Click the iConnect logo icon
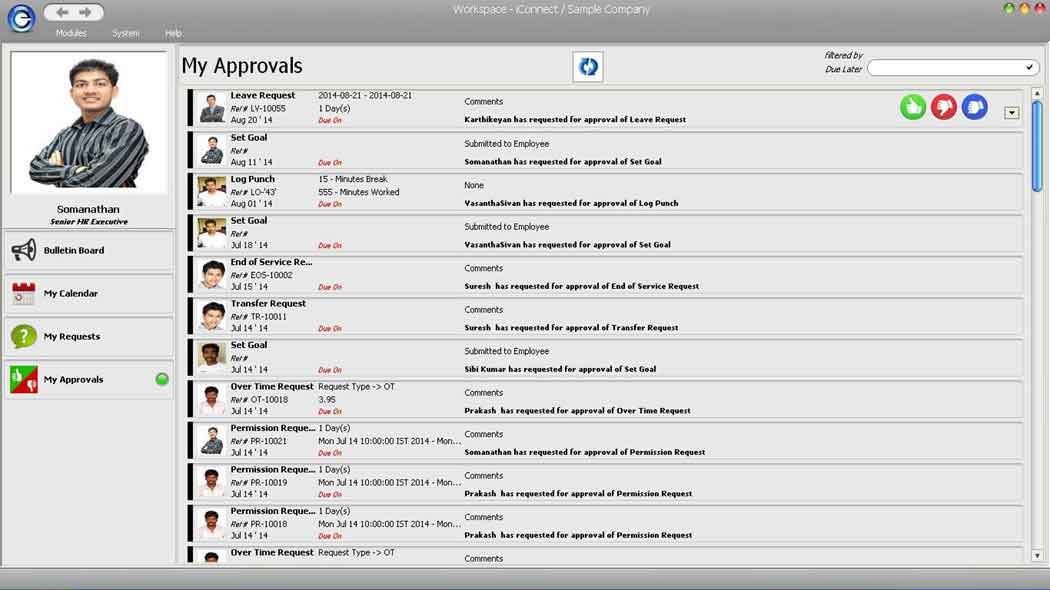 (21, 18)
